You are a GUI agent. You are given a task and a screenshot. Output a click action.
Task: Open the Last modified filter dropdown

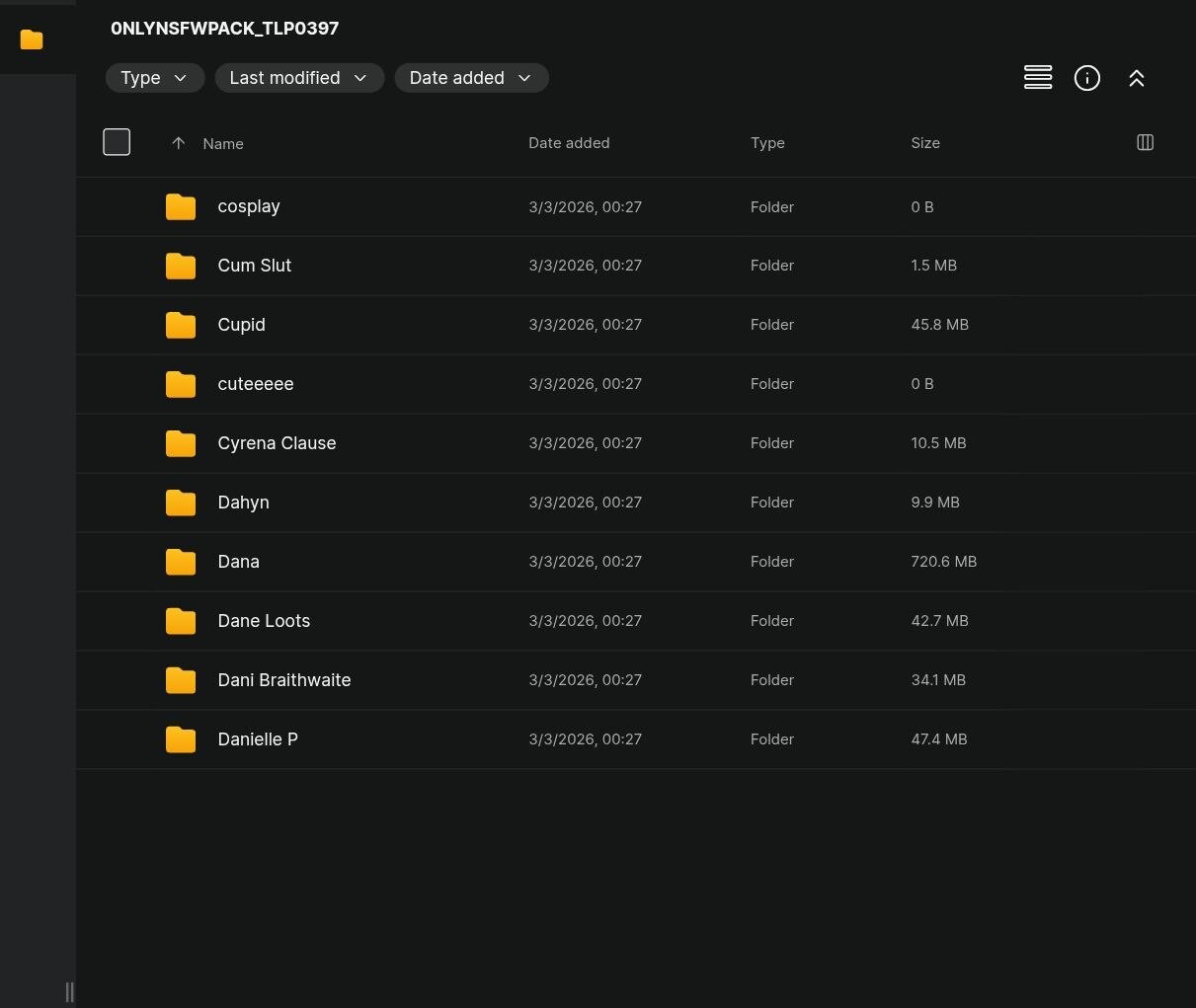pos(298,78)
